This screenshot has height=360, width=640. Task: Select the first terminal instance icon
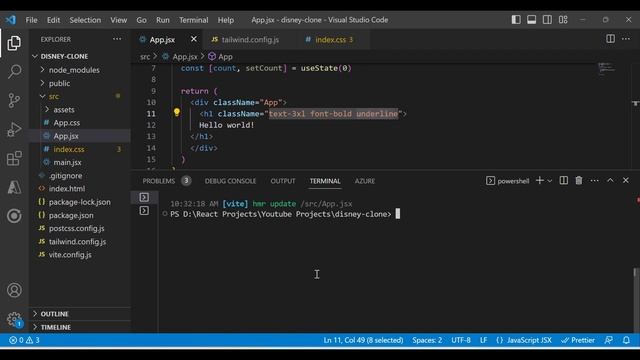click(144, 197)
